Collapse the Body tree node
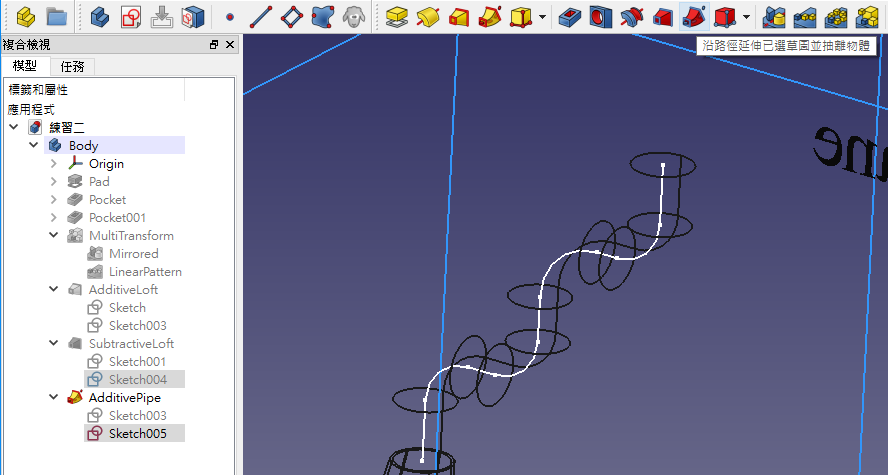This screenshot has width=888, height=475. point(34,146)
